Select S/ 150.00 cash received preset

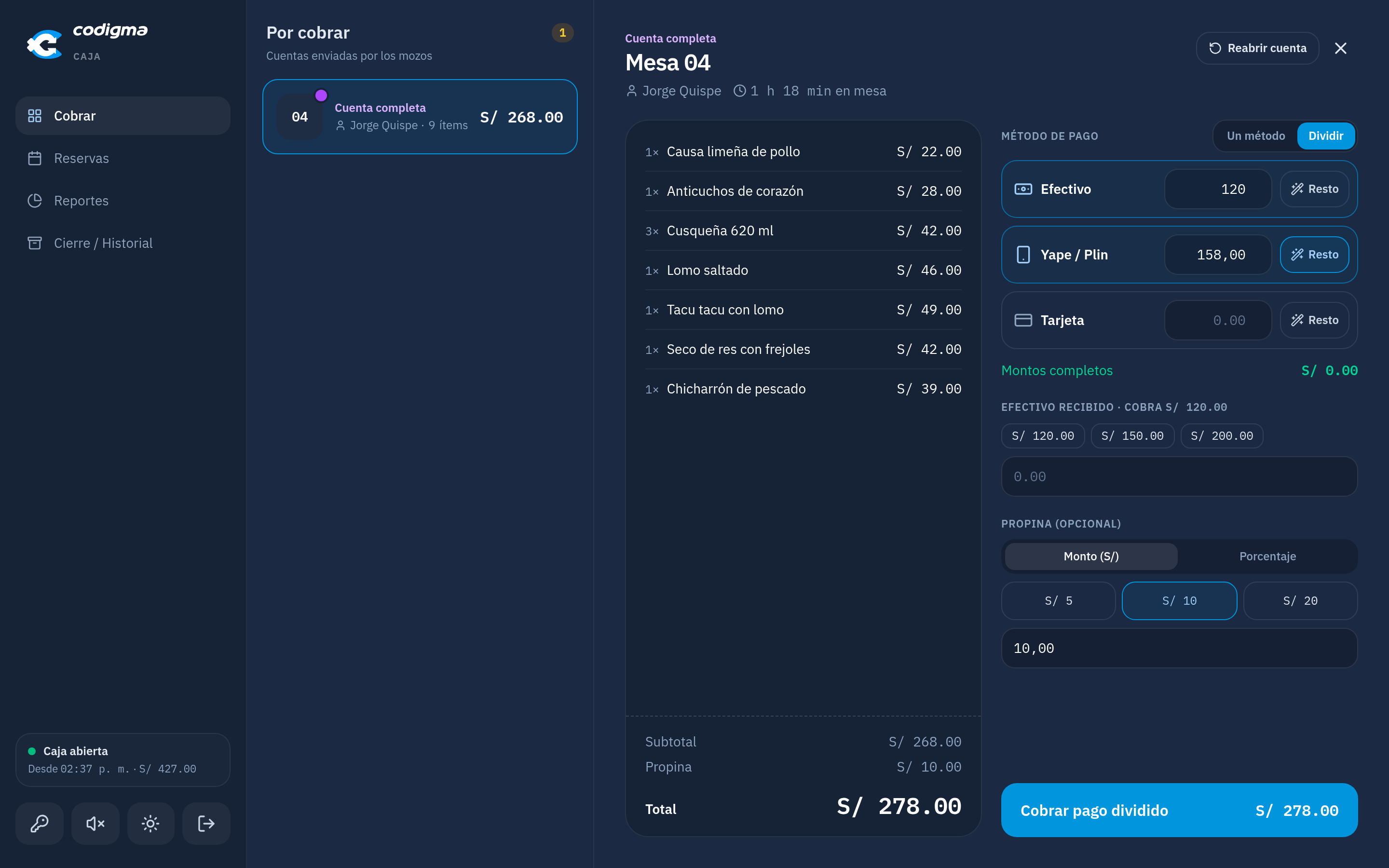(1132, 436)
